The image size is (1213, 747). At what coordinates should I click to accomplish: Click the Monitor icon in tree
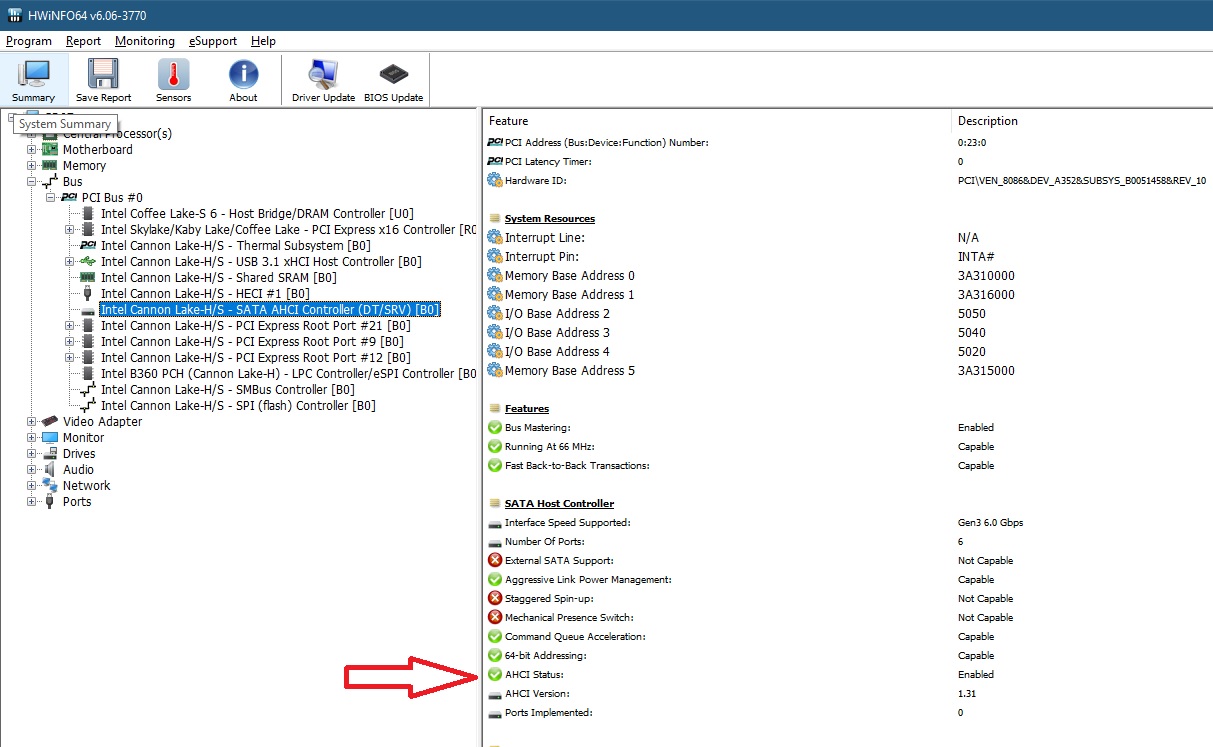50,437
